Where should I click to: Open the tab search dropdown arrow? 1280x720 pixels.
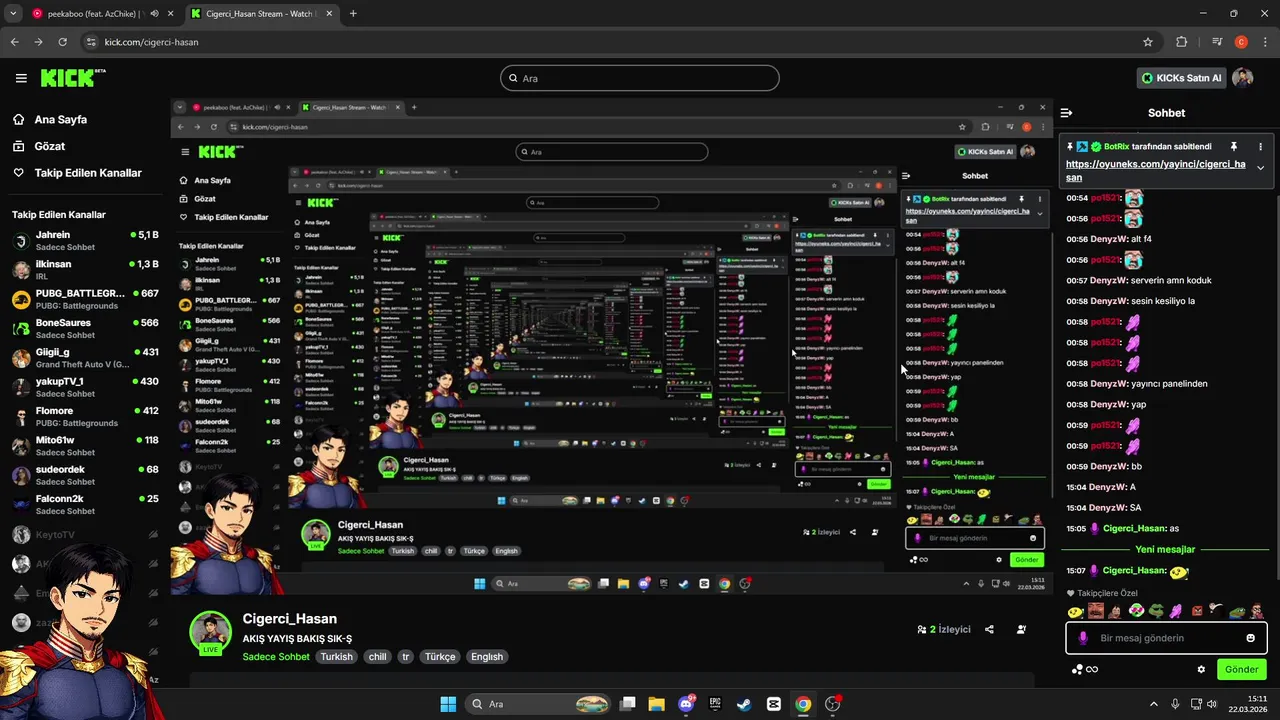[x=13, y=14]
